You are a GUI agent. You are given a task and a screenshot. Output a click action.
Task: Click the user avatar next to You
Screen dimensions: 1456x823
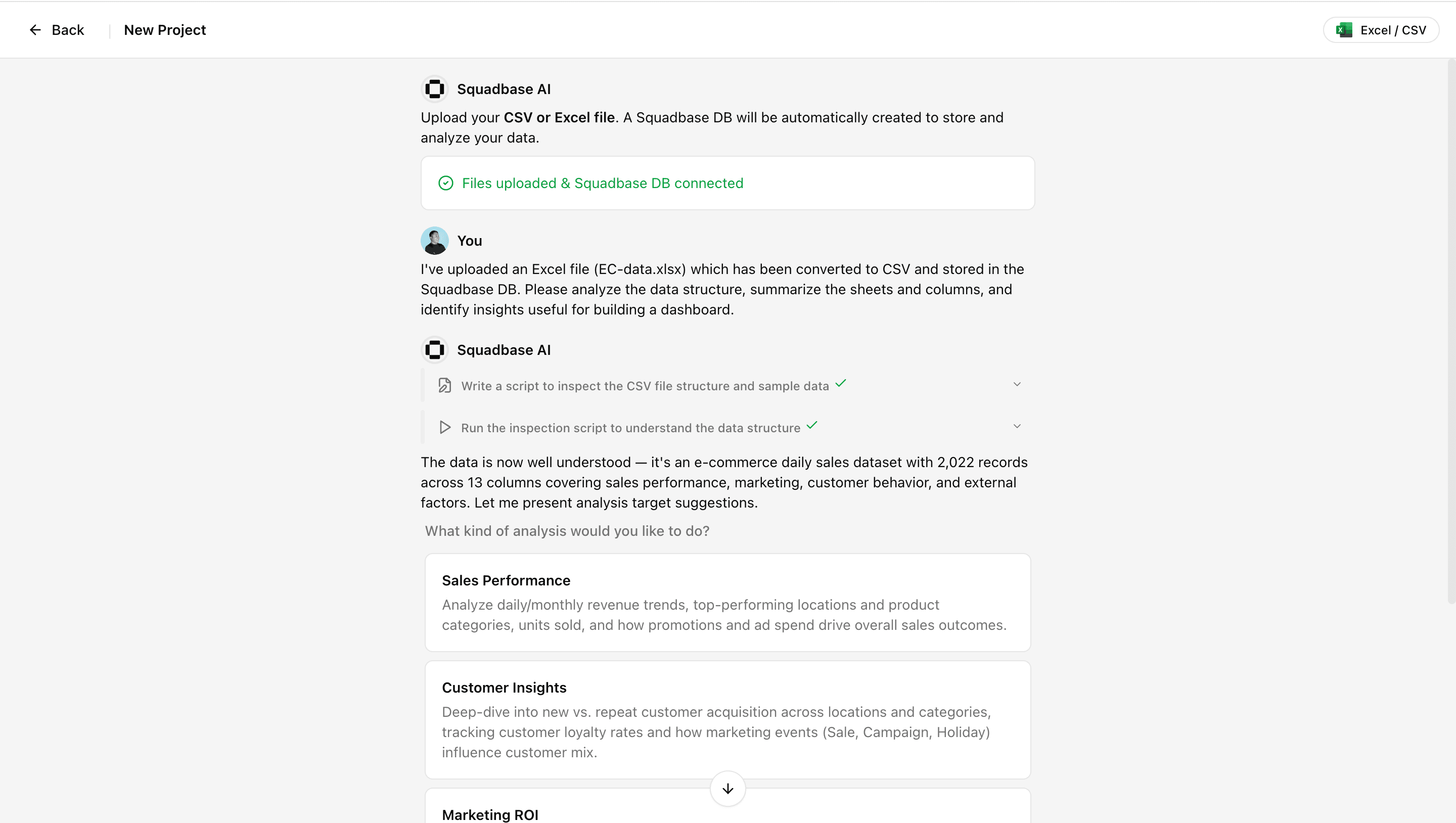(434, 240)
